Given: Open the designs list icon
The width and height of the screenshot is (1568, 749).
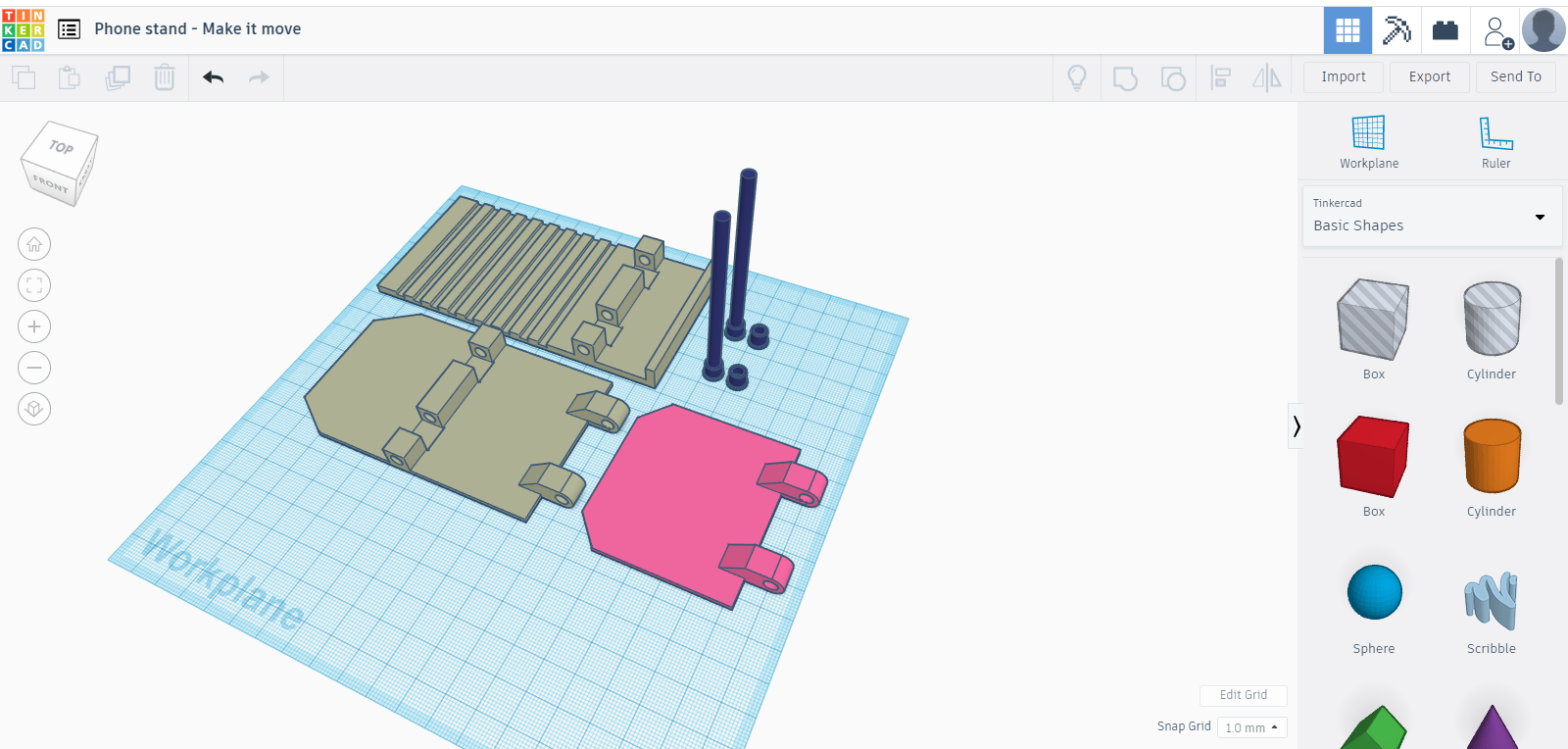Looking at the screenshot, I should point(69,29).
